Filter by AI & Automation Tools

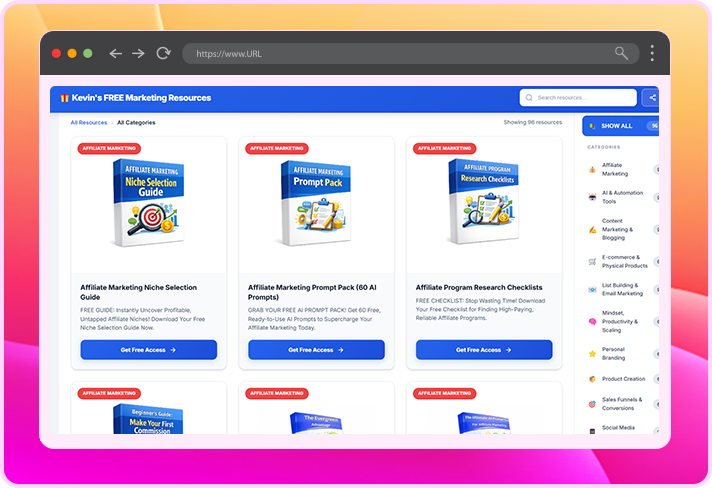point(622,197)
